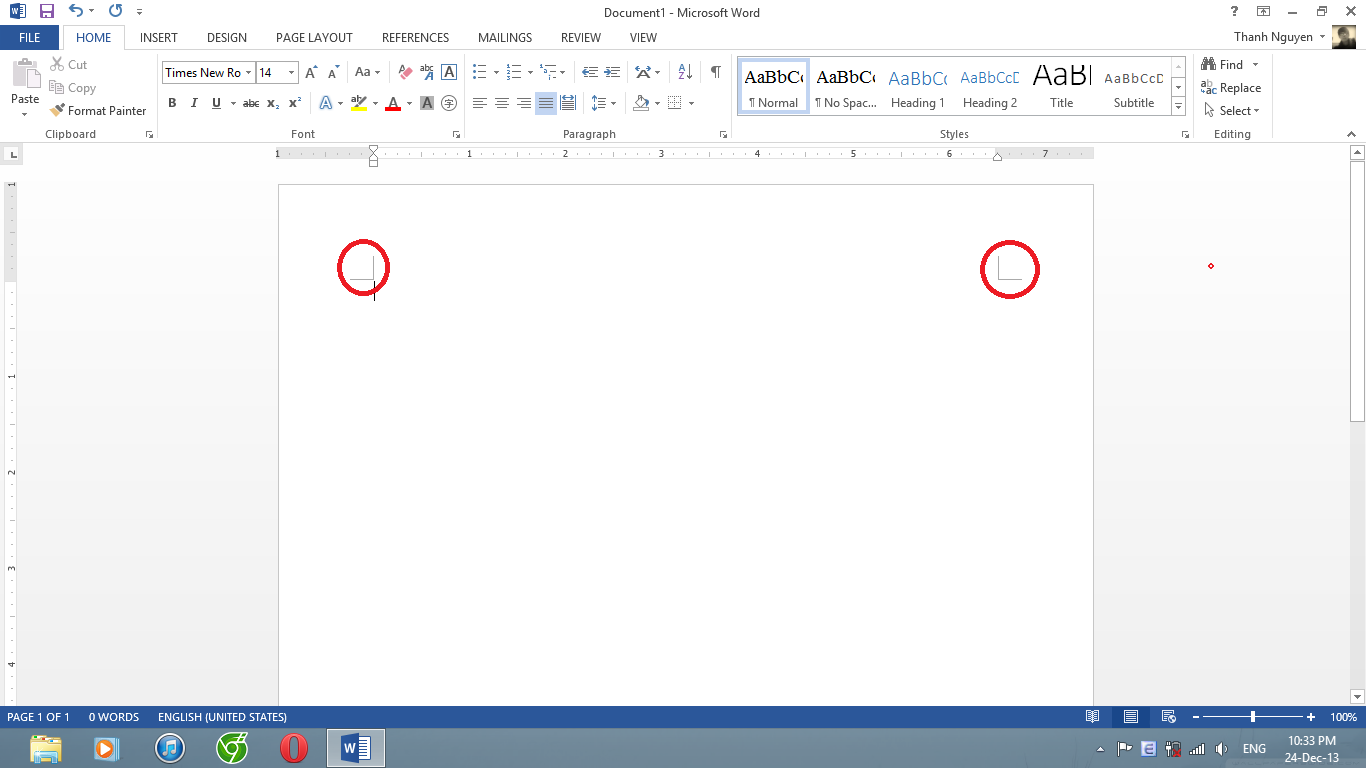Switch to the DESIGN tab

tap(227, 37)
